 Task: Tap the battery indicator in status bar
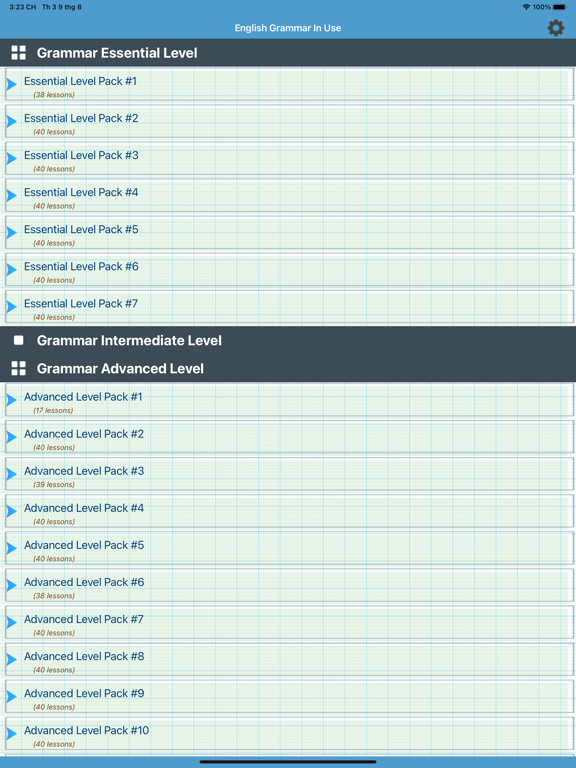560,7
